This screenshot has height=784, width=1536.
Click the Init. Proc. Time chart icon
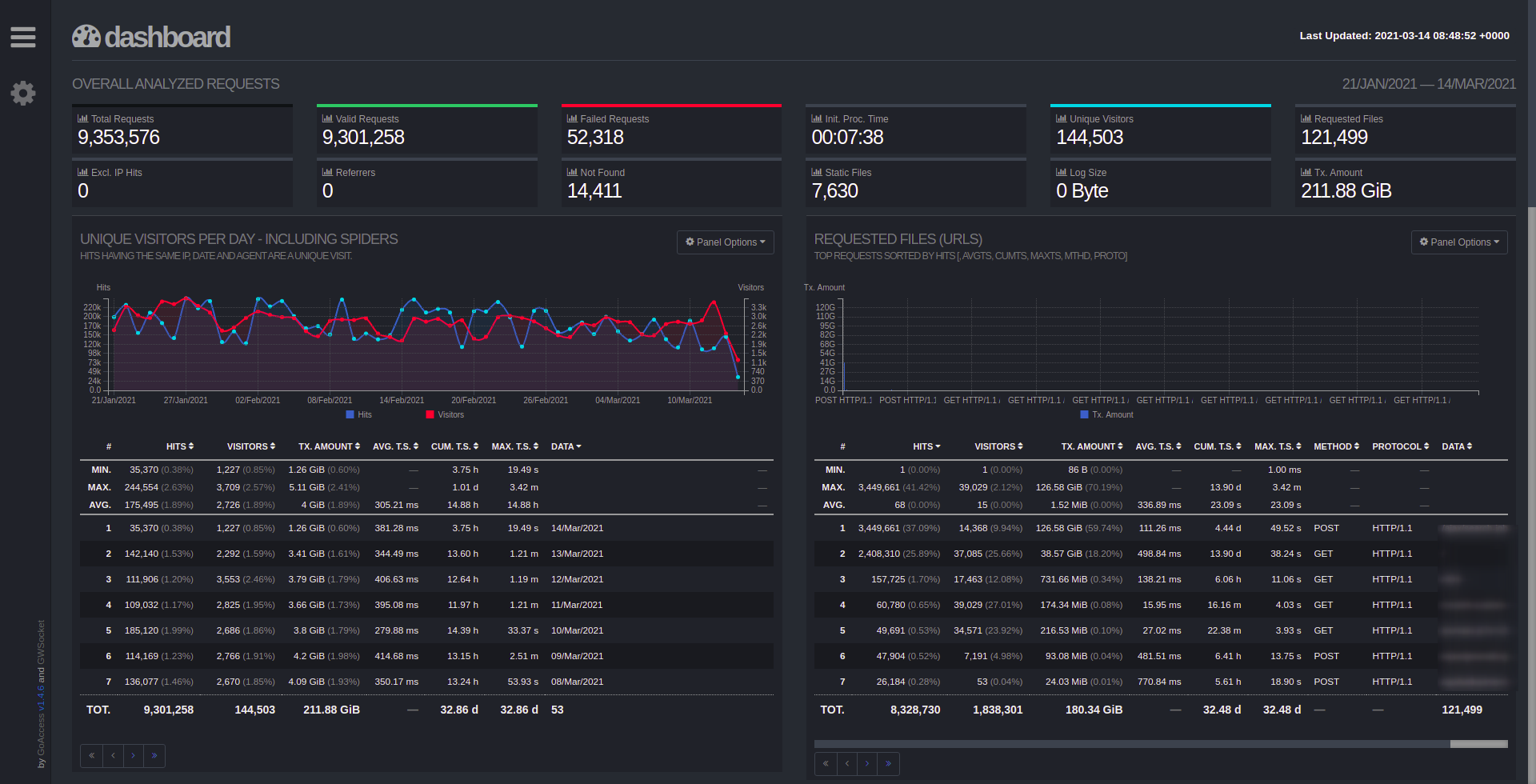point(817,118)
